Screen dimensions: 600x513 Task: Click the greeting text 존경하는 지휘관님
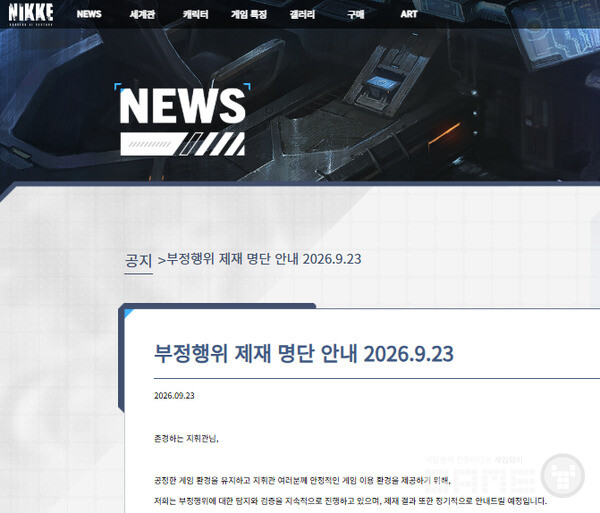tap(186, 438)
